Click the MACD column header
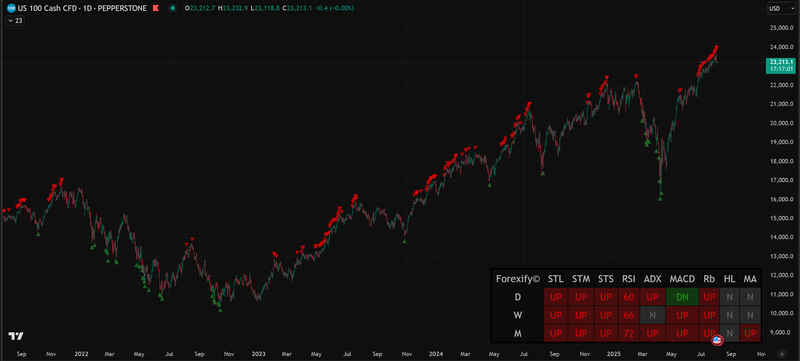The width and height of the screenshot is (800, 361). pos(682,279)
